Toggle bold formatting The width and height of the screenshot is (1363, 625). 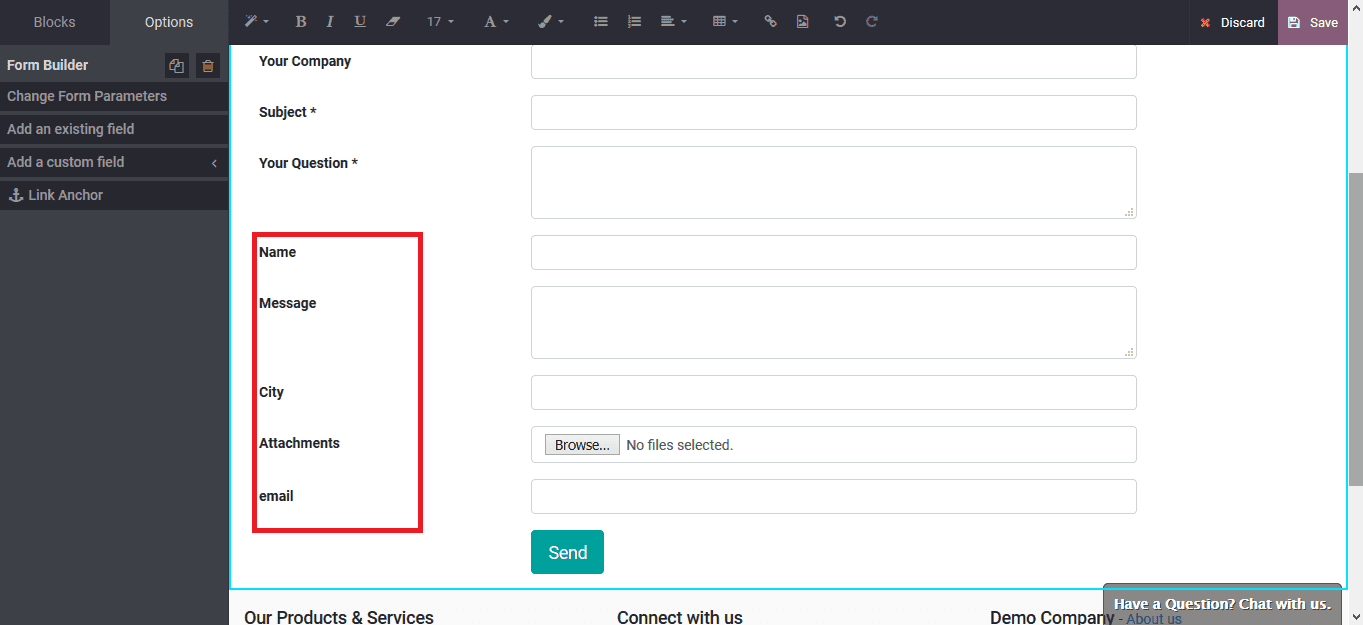point(301,22)
